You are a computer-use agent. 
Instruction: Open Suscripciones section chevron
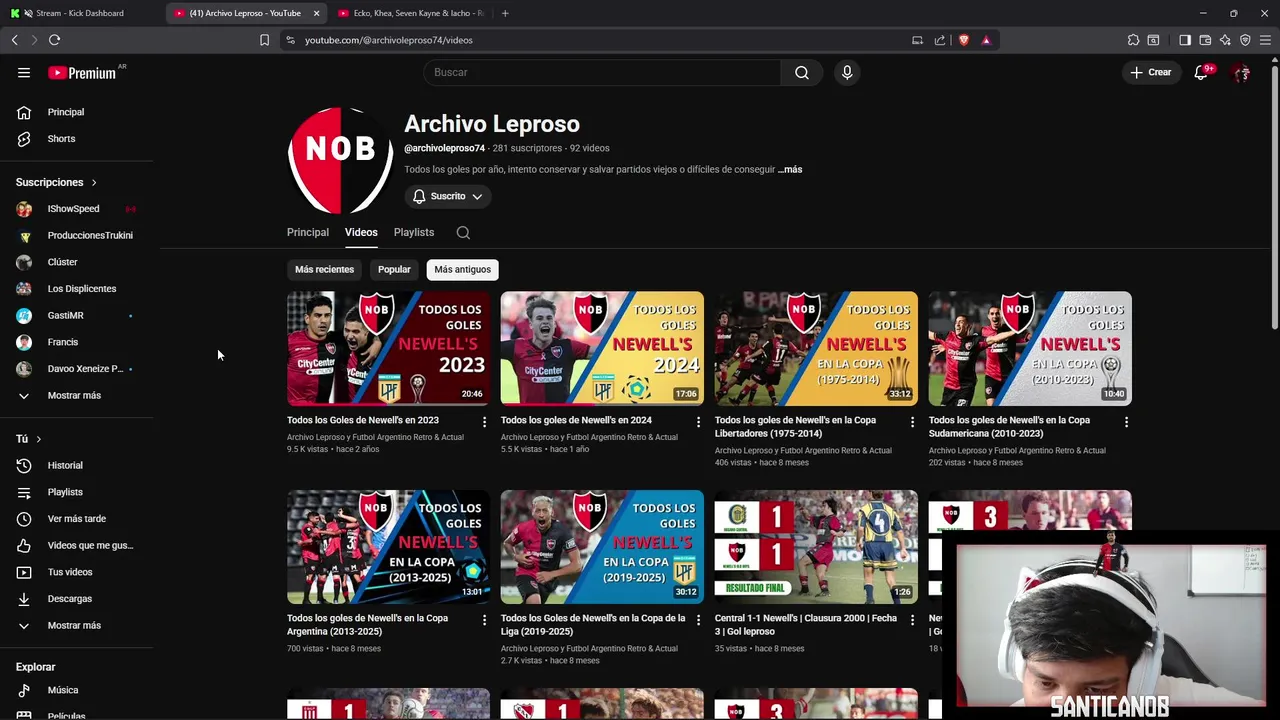(x=94, y=182)
